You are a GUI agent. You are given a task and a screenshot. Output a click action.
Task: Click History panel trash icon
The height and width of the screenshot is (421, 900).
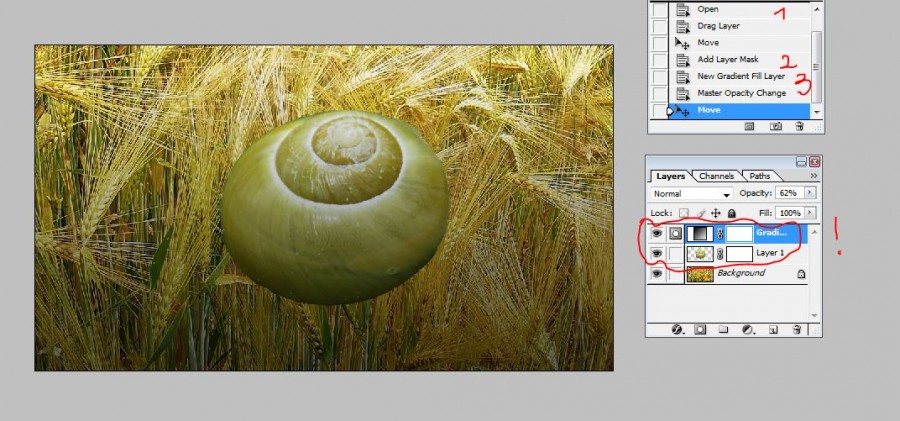click(x=798, y=127)
